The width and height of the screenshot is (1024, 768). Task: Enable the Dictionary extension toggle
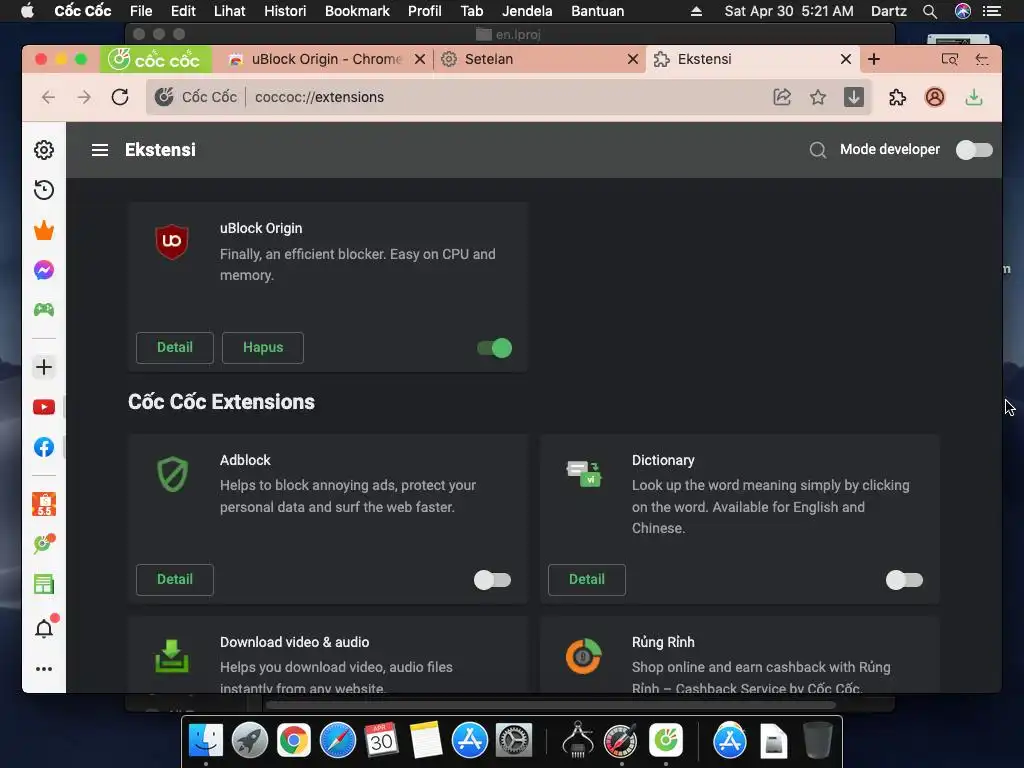[904, 580]
